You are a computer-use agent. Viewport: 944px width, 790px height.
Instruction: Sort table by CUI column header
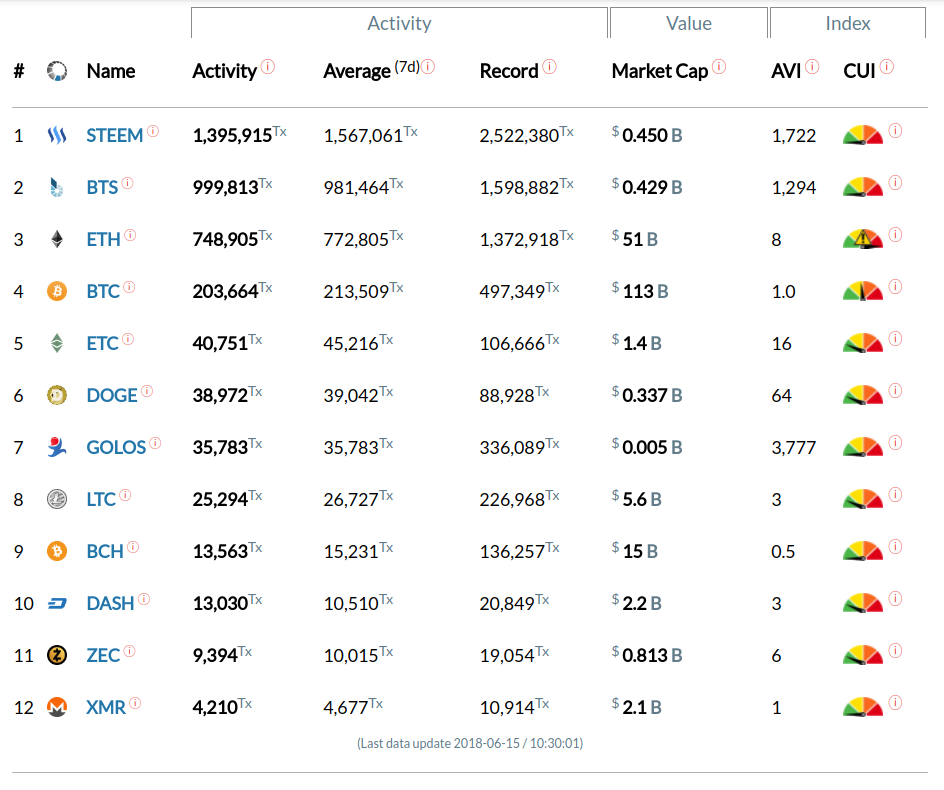(859, 71)
